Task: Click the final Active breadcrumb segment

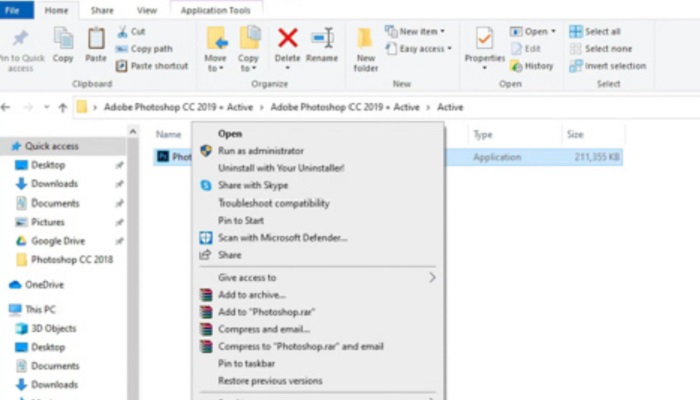Action: 450,107
